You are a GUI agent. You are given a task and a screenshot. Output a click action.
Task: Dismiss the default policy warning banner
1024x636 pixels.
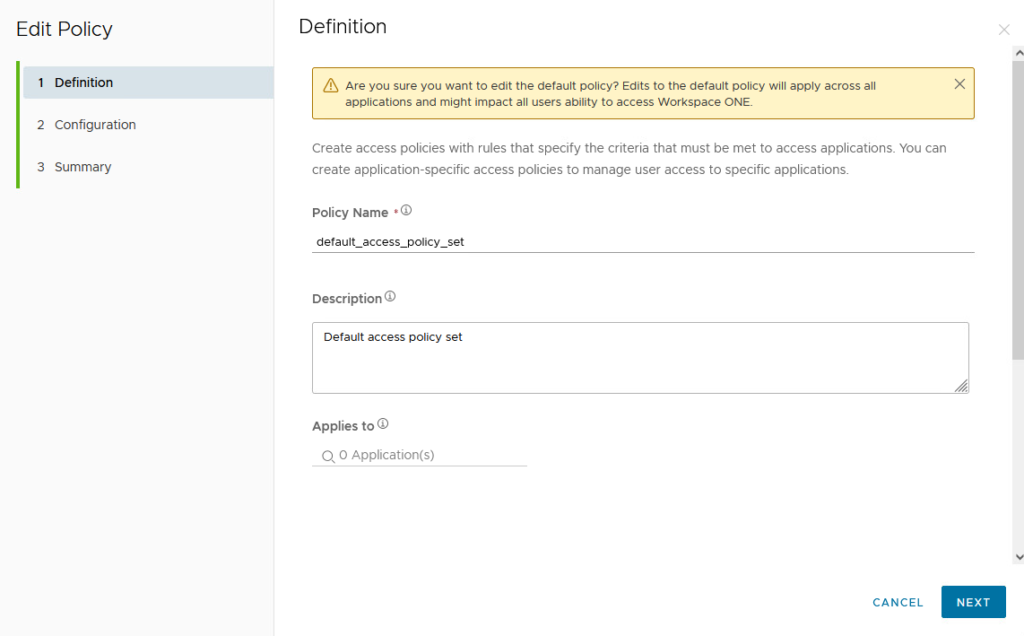click(959, 84)
